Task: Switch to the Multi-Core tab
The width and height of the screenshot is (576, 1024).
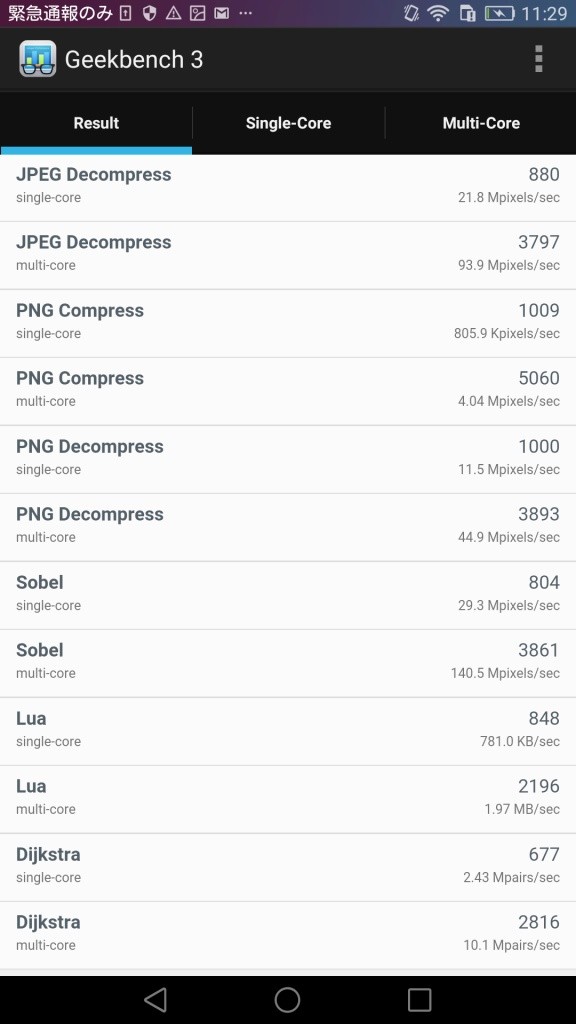Action: coord(481,123)
